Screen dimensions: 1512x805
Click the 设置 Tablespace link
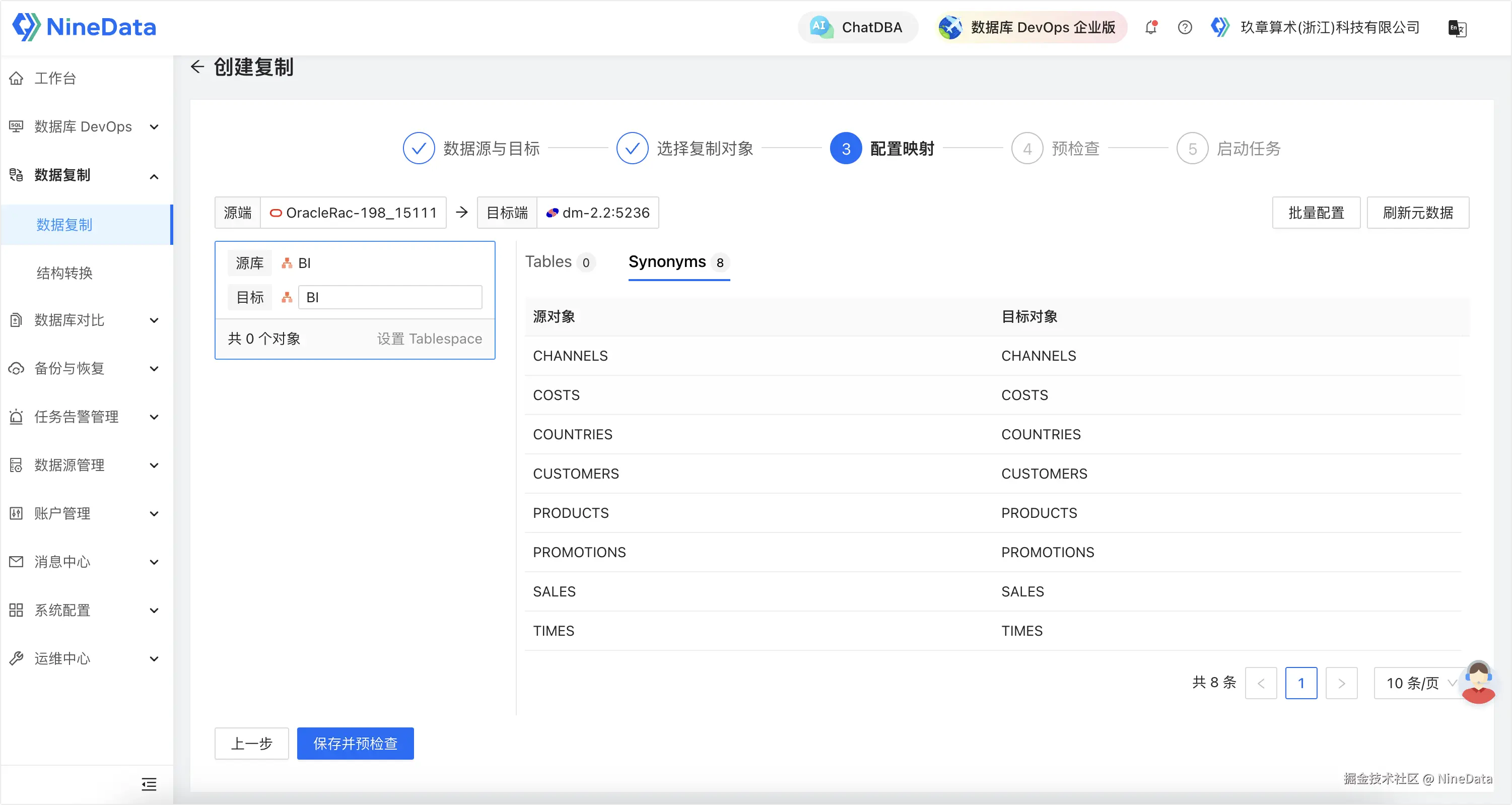click(x=429, y=339)
